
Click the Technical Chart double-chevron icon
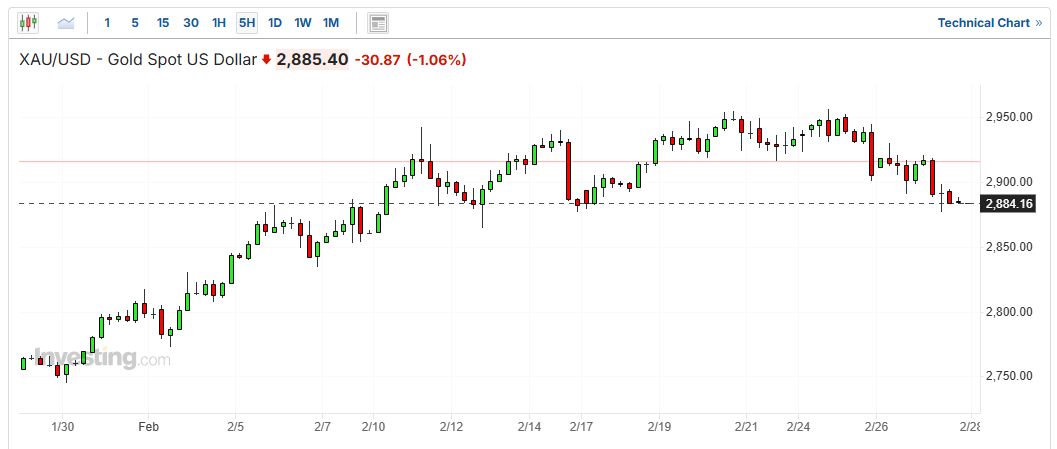[1039, 23]
